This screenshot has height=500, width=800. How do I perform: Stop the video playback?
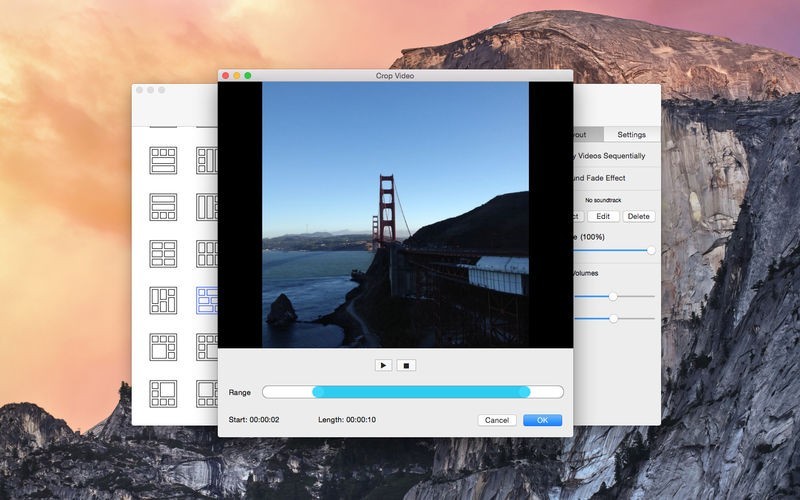(x=406, y=365)
